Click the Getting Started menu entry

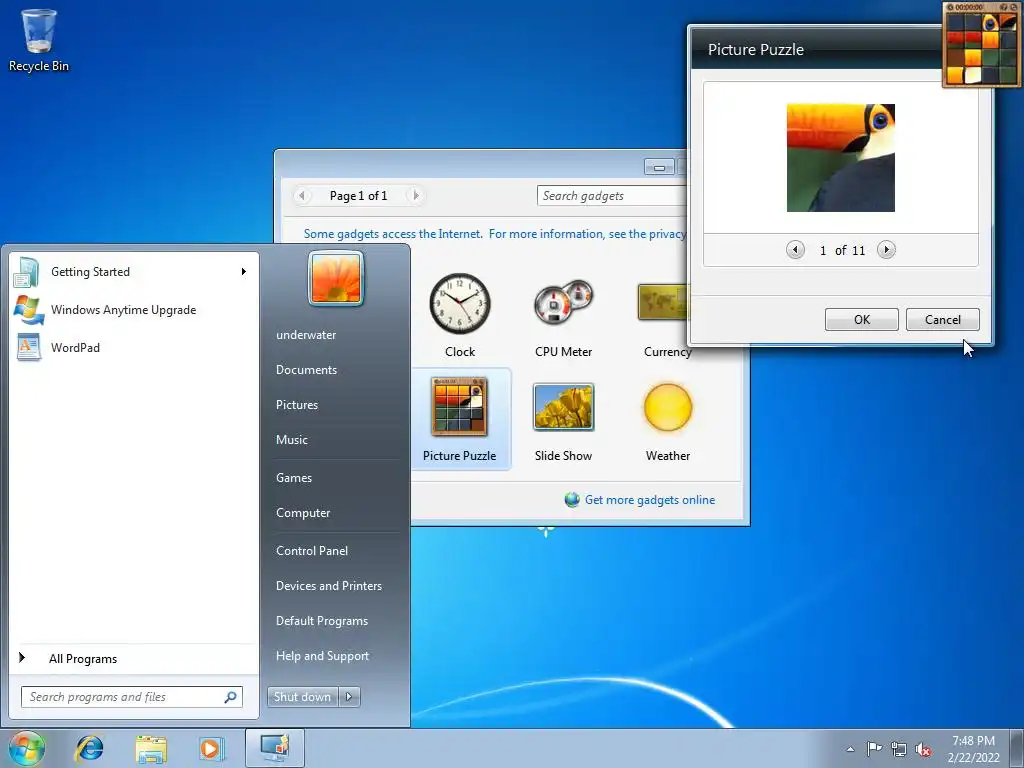pos(135,272)
